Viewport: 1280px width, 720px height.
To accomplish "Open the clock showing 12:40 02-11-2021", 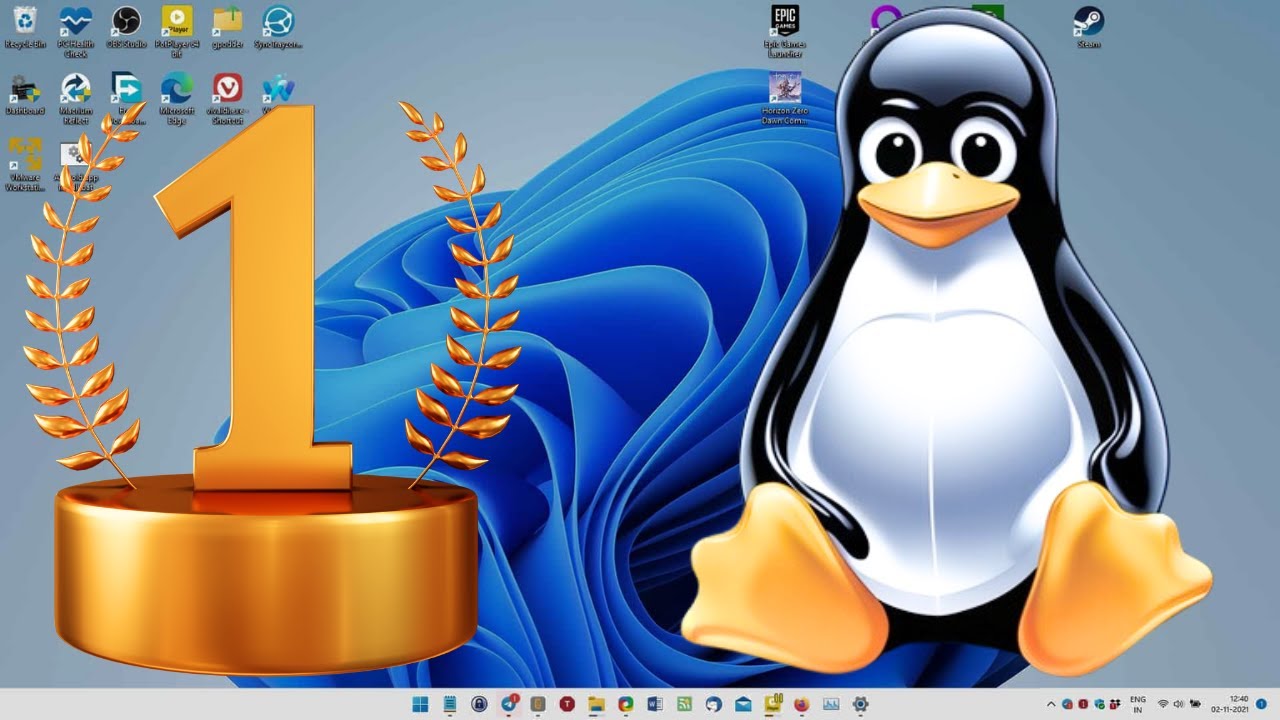I will click(x=1230, y=704).
